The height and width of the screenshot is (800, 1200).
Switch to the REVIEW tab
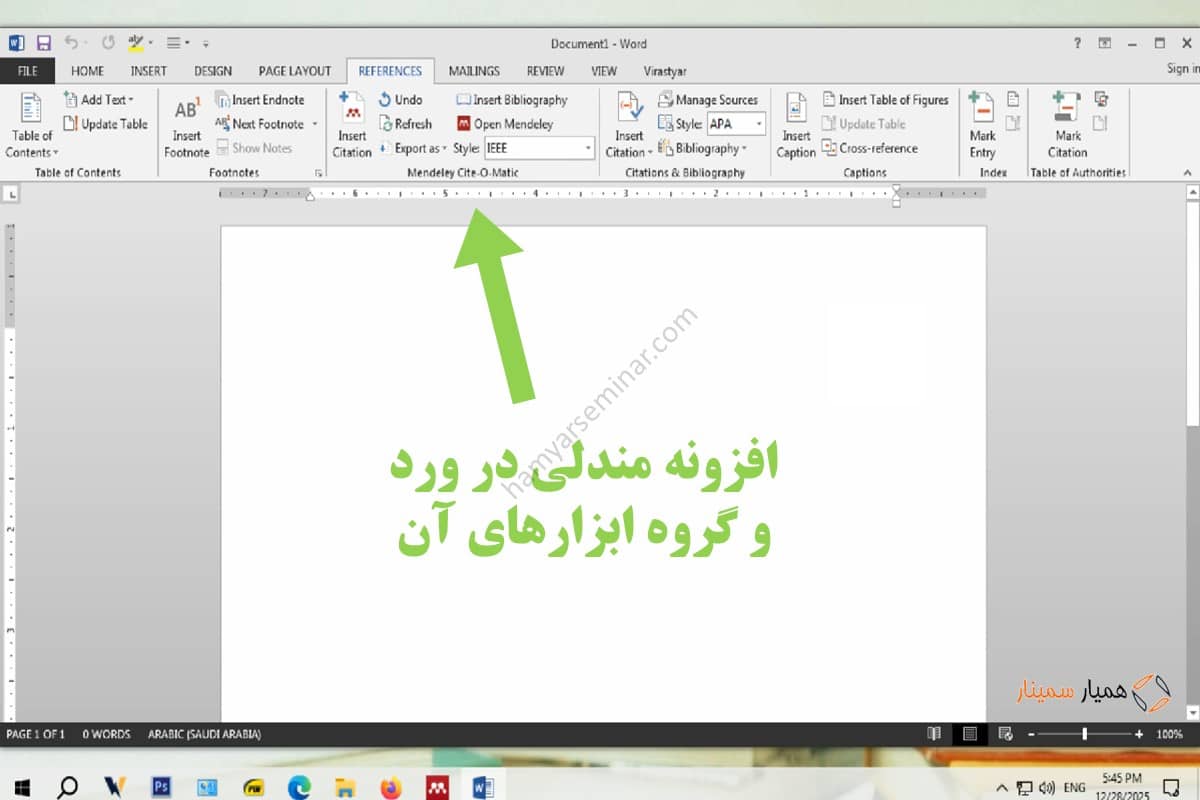(x=546, y=71)
